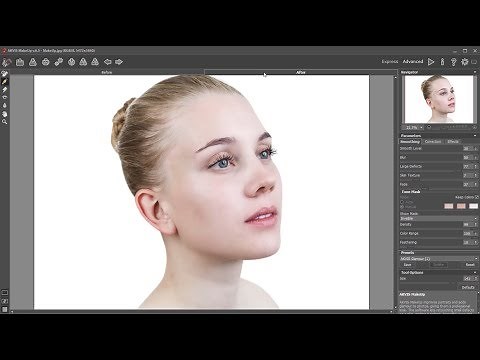Select the droplet Blur tool

(5, 105)
